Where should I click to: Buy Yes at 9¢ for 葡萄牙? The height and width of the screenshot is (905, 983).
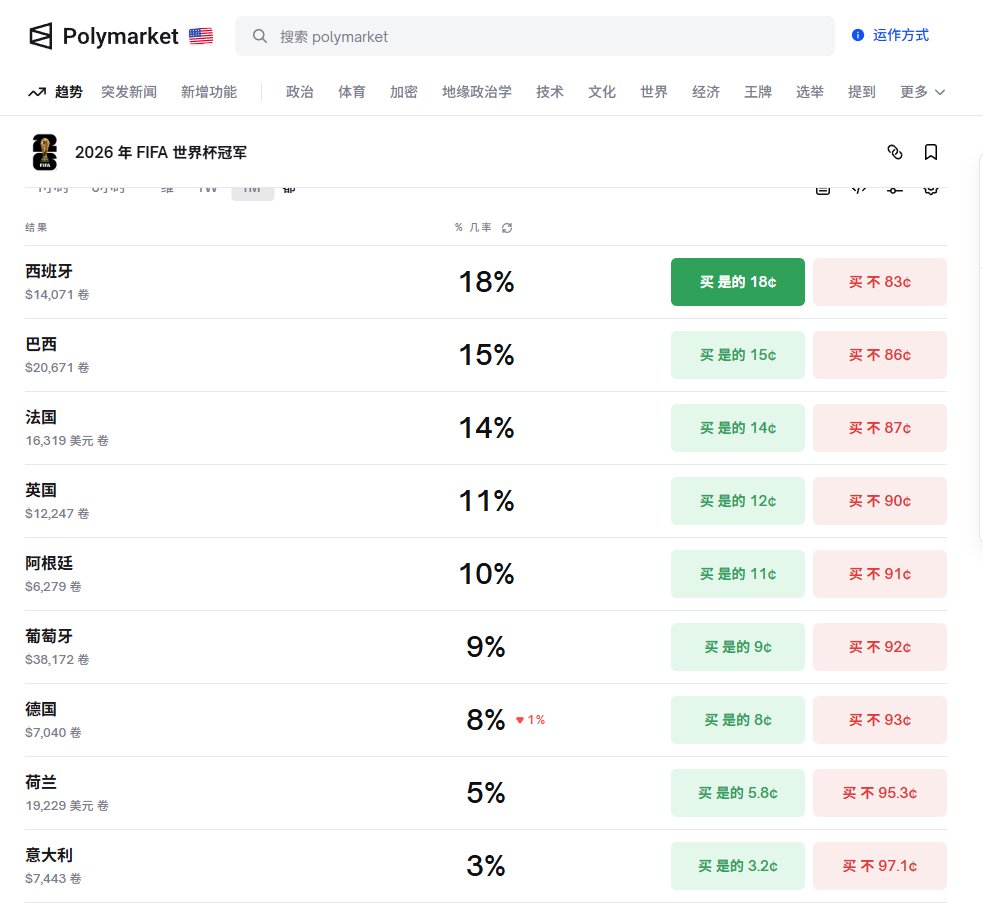coord(738,647)
